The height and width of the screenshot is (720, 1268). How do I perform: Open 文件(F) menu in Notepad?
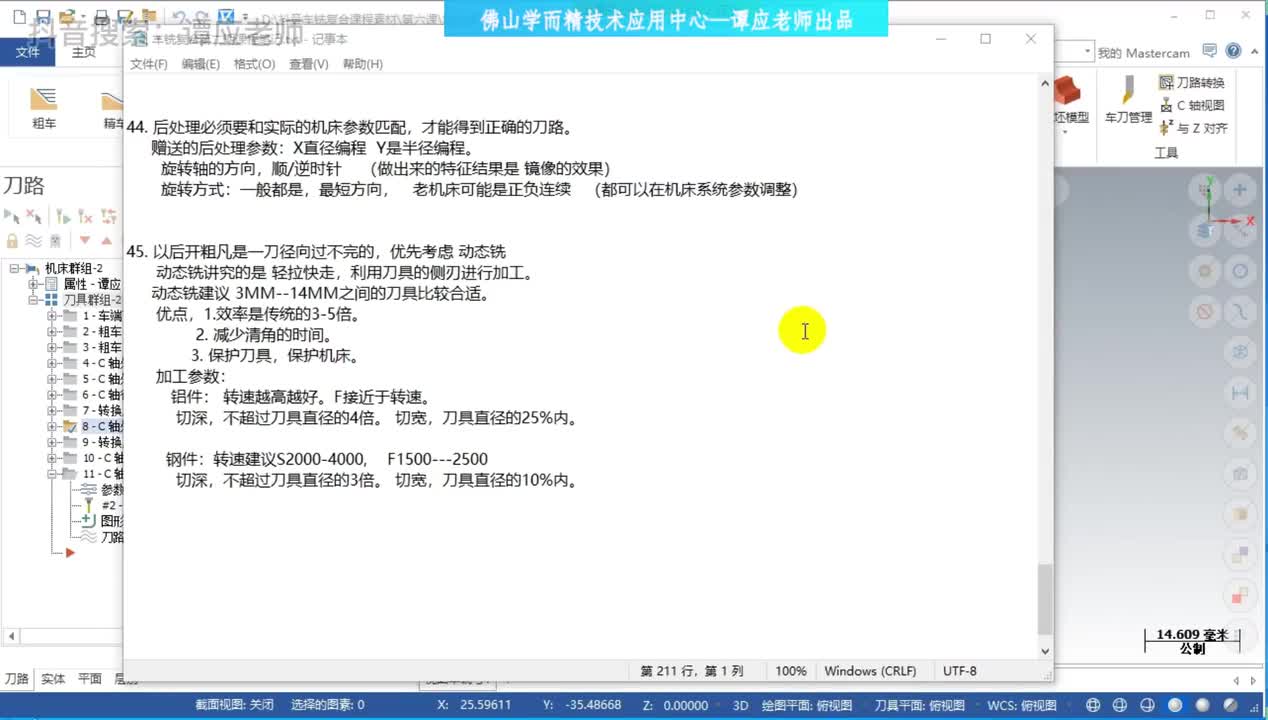pos(149,64)
